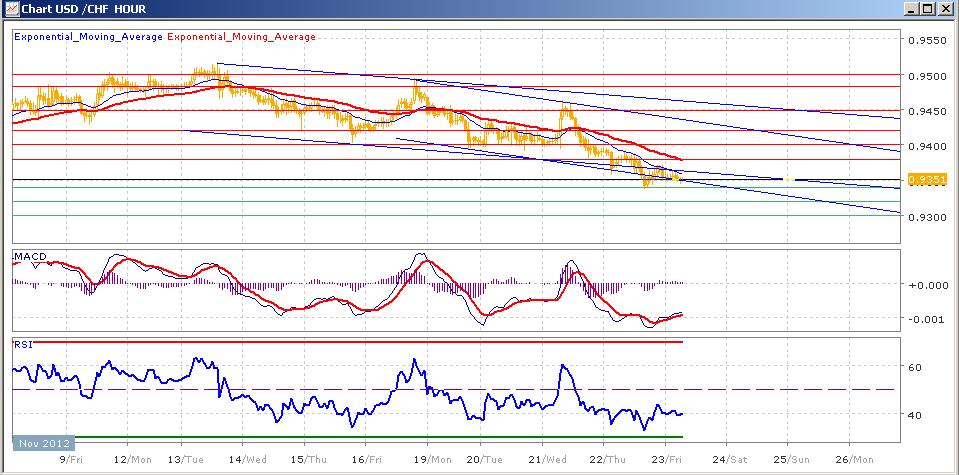Image resolution: width=959 pixels, height=475 pixels.
Task: Click the small yellow marker near 25/Sun
Action: pyautogui.click(x=789, y=180)
